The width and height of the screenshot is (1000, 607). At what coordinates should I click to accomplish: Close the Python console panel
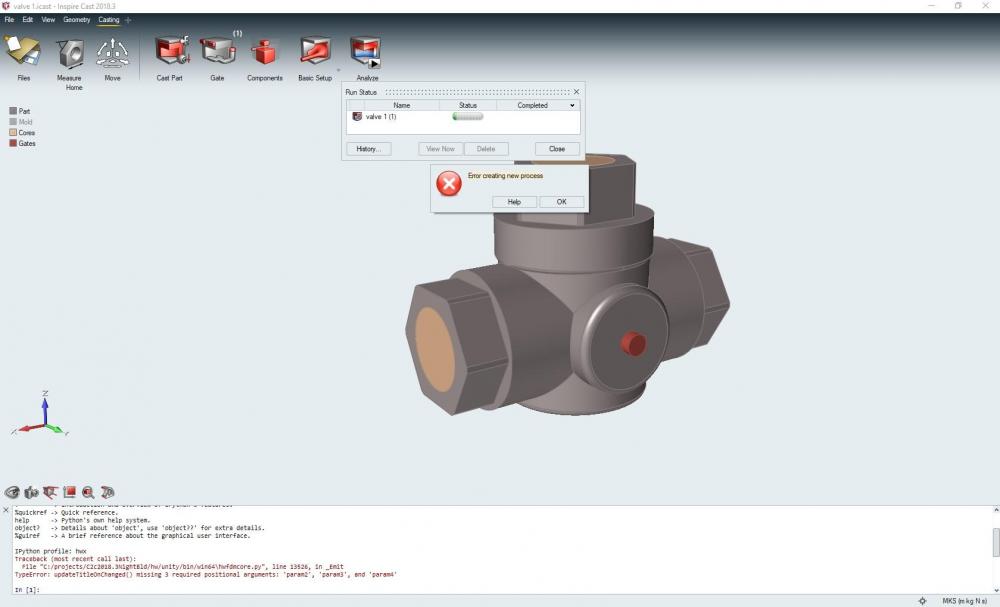click(x=6, y=510)
